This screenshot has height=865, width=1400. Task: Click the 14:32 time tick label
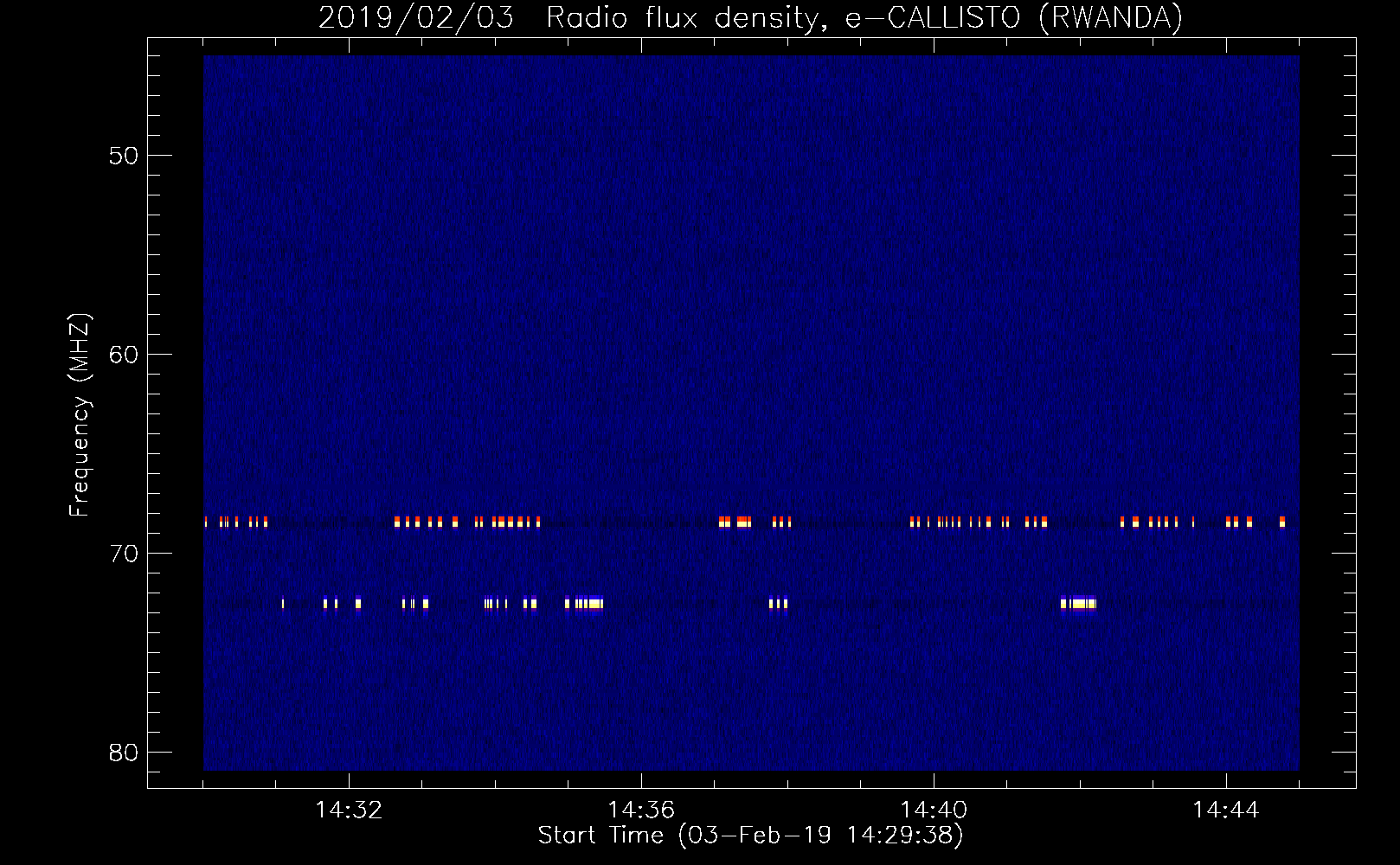click(349, 810)
